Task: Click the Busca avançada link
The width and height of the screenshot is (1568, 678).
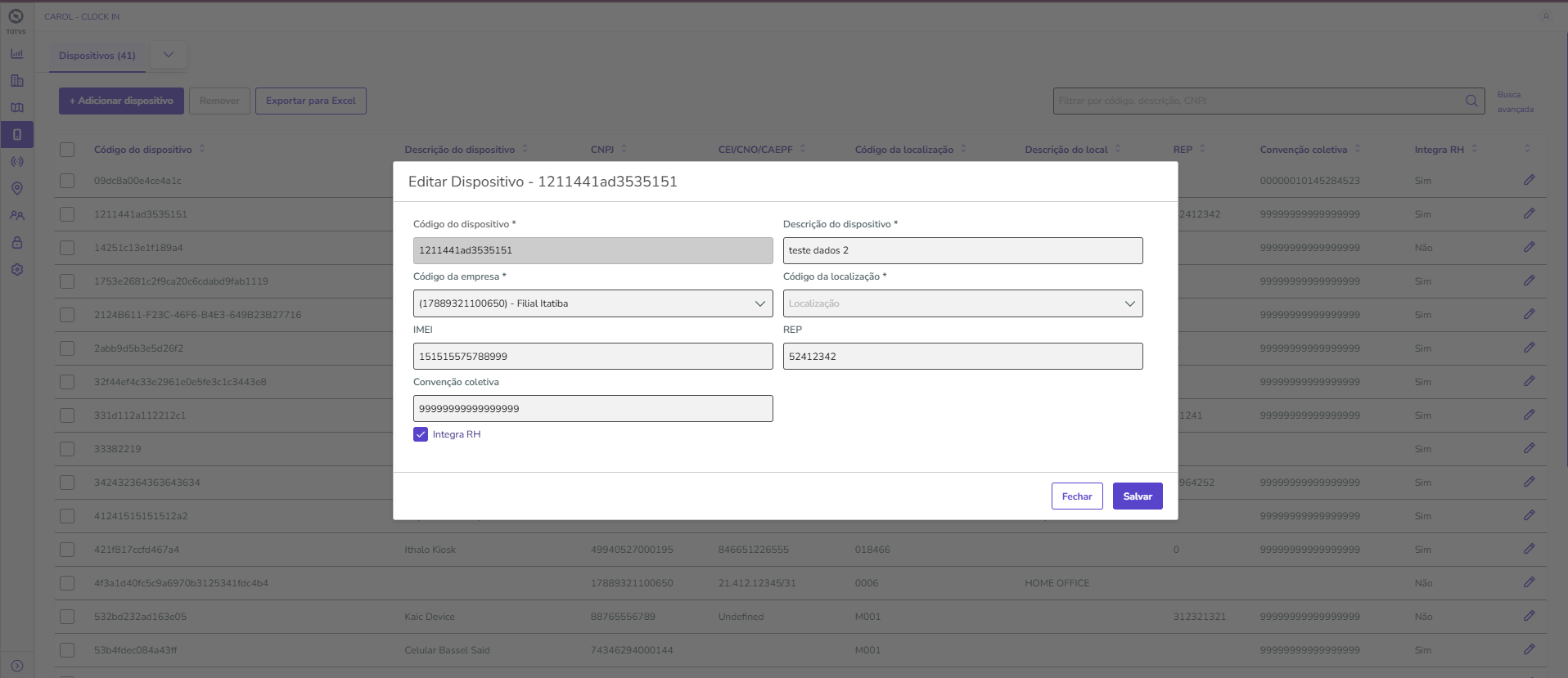Action: click(x=1515, y=101)
